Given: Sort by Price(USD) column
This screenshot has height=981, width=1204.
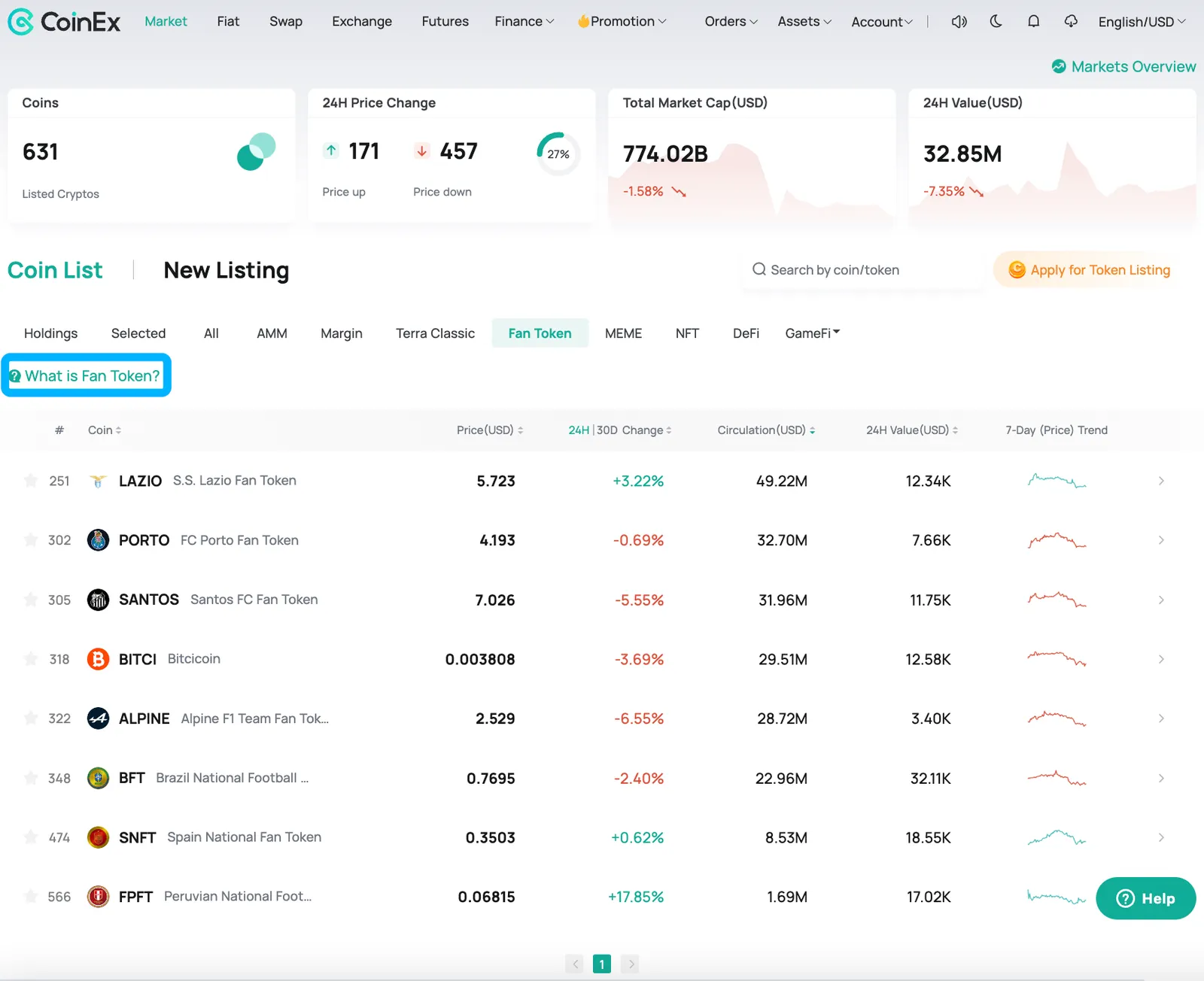Looking at the screenshot, I should pyautogui.click(x=490, y=430).
